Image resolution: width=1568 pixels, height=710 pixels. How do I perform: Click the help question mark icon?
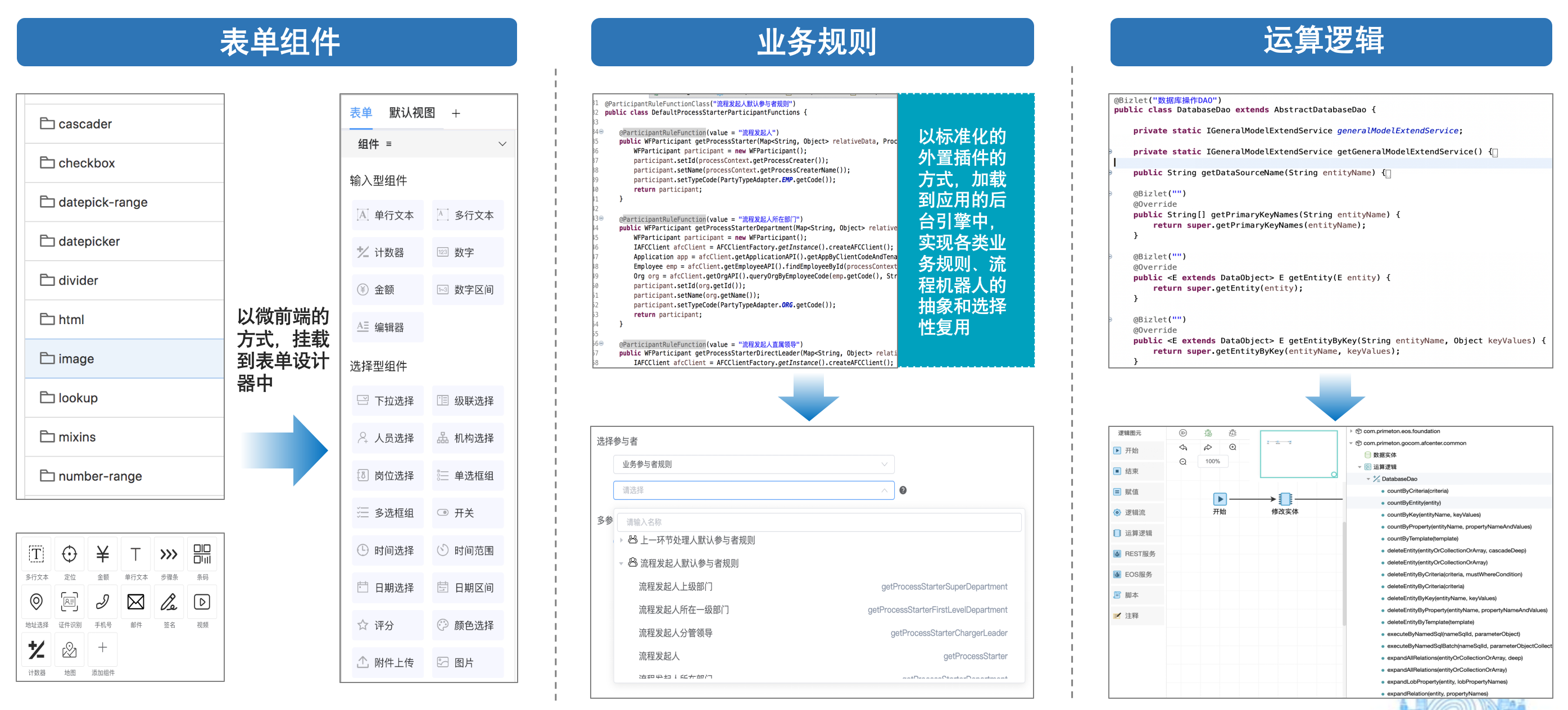coord(903,490)
